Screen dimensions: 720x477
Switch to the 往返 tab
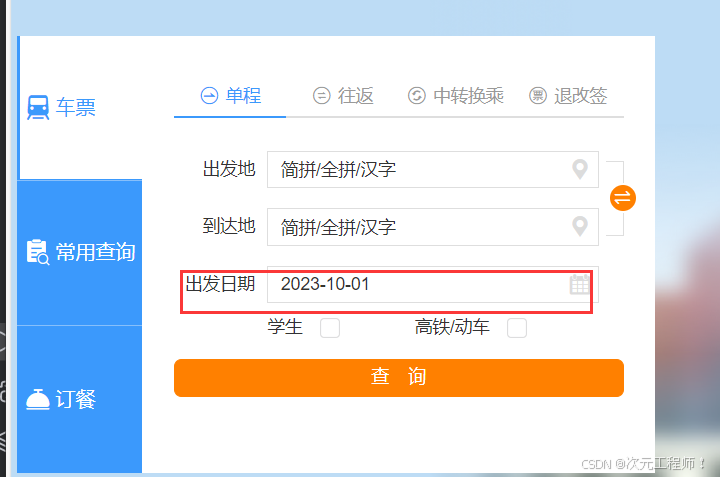coord(343,96)
